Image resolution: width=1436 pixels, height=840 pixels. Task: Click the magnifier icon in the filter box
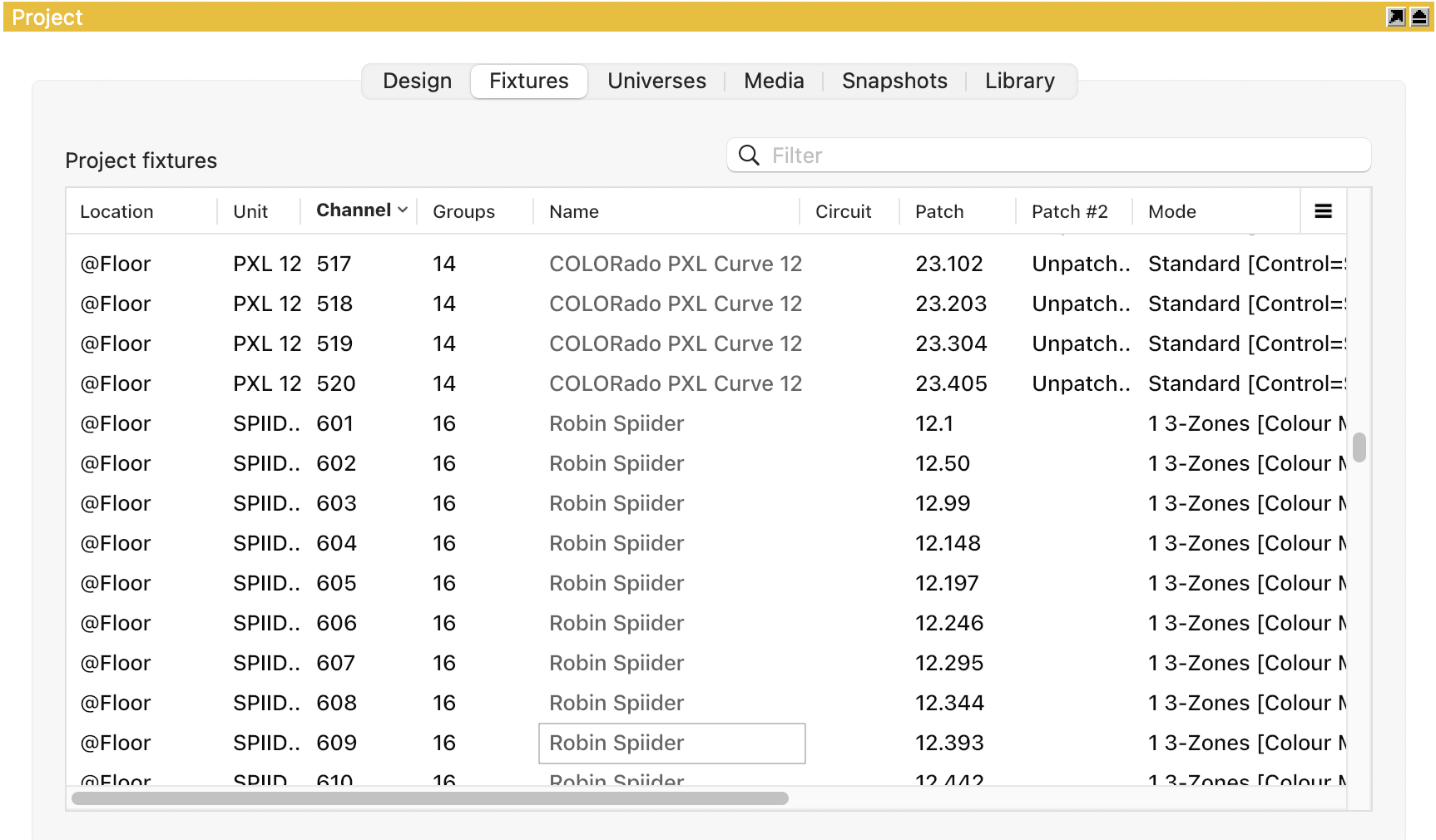749,156
